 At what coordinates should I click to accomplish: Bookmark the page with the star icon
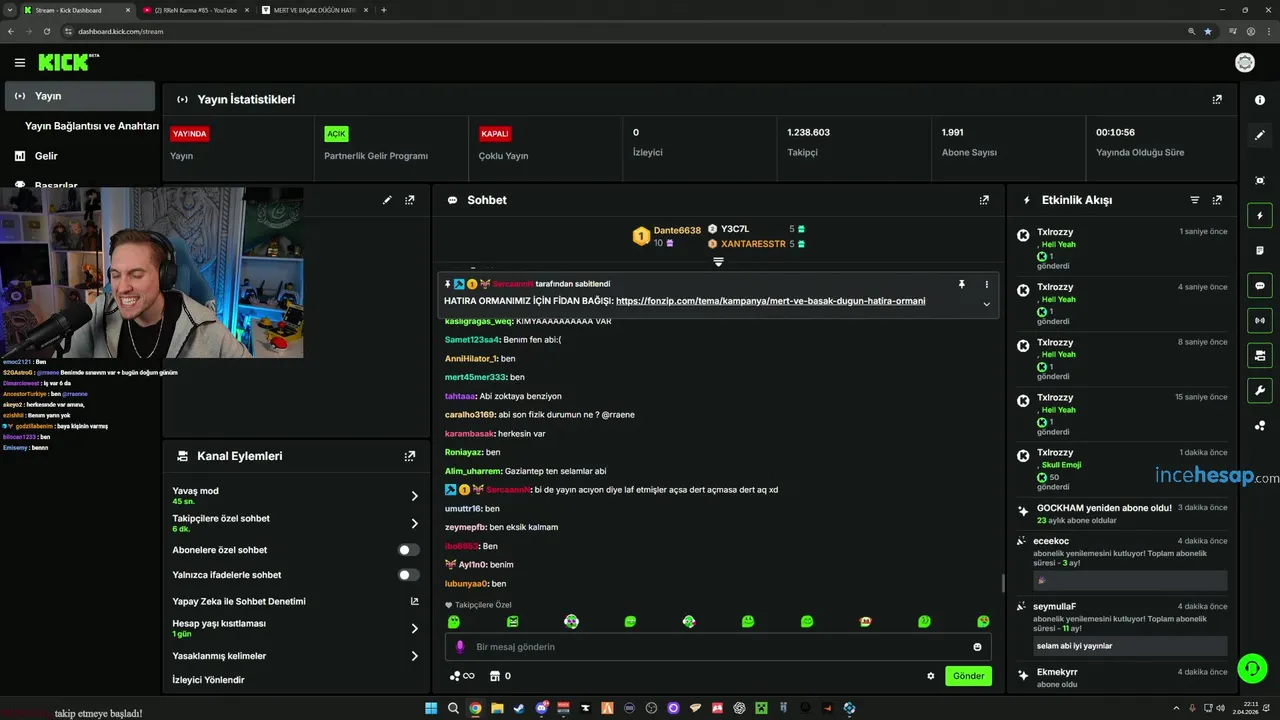coord(1208,31)
